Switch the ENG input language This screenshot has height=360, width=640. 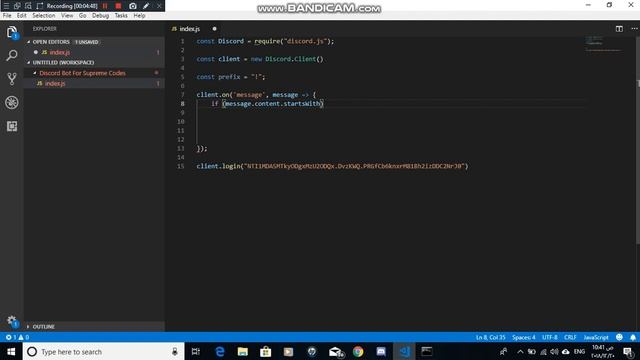click(579, 351)
